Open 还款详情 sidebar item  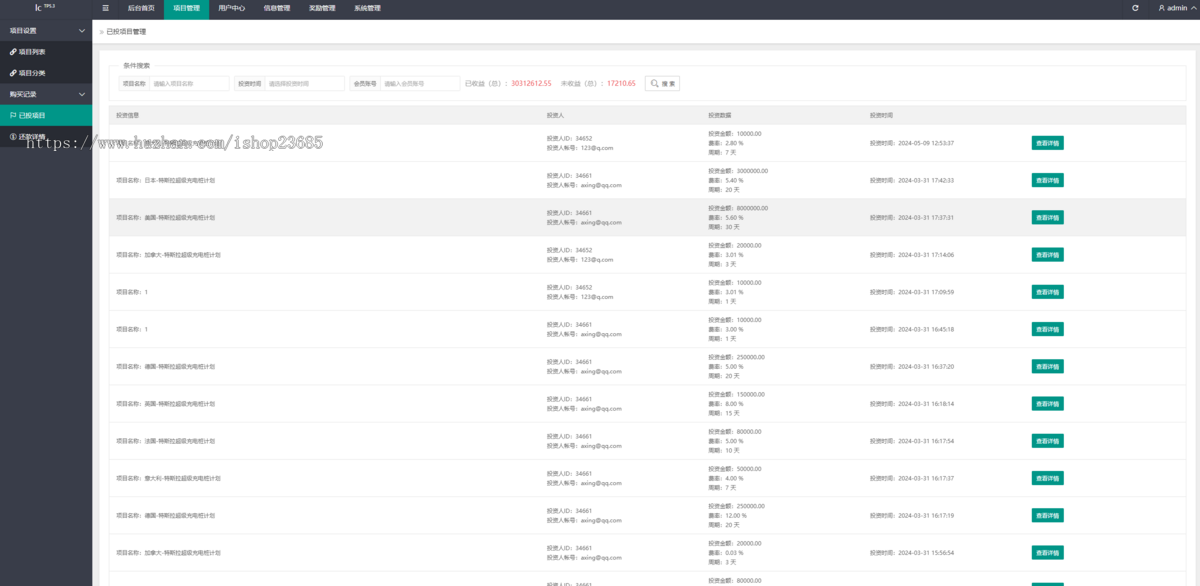pos(46,136)
